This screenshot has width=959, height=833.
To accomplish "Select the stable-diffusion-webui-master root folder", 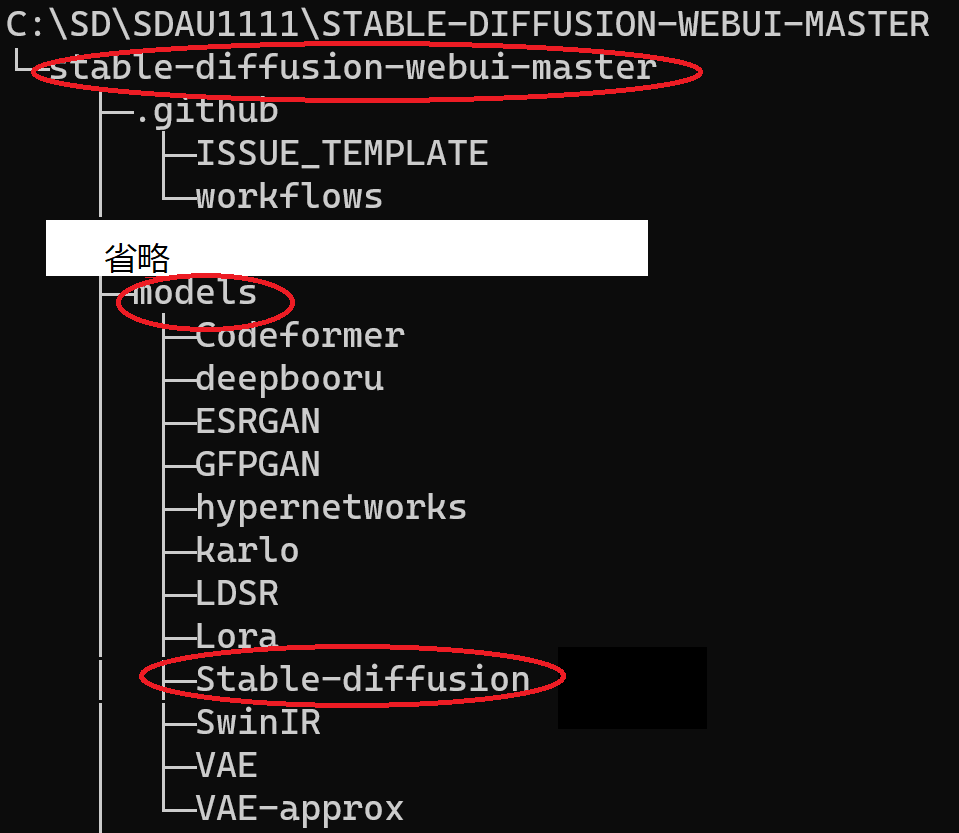I will click(x=353, y=67).
